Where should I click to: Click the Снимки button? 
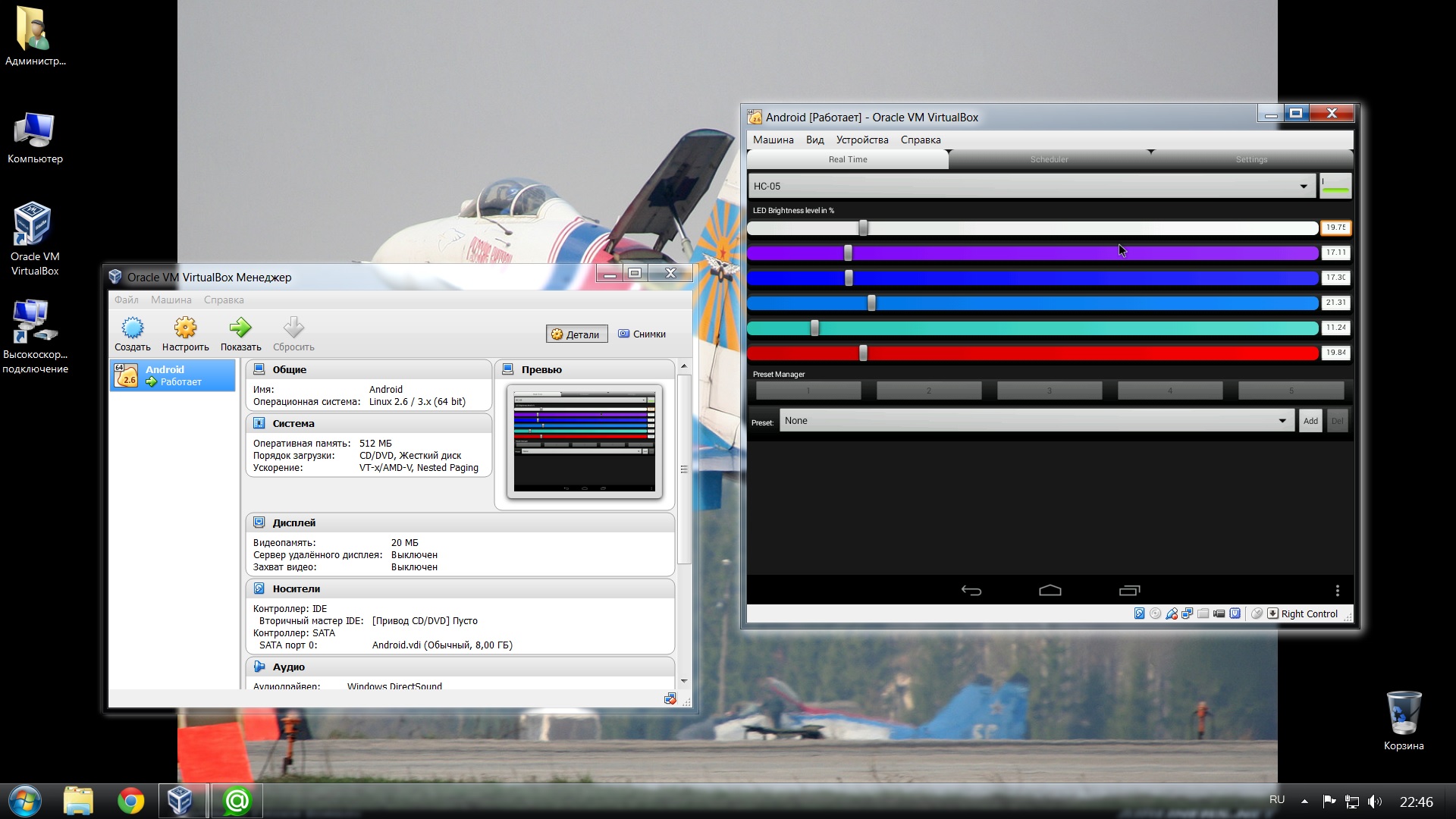pos(642,334)
